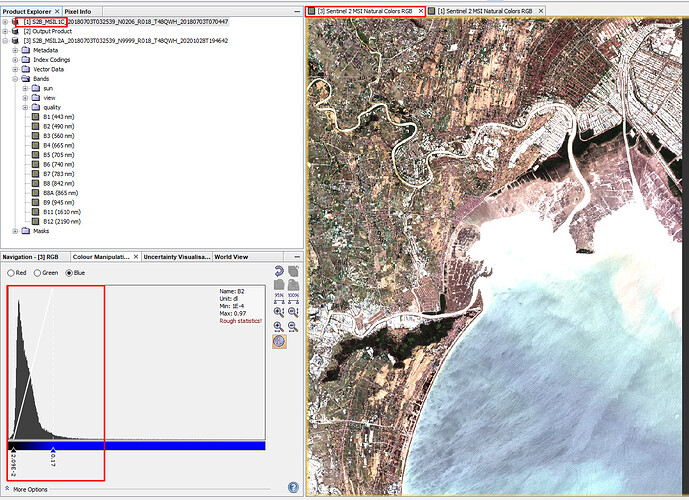
Task: Zoom in vertically on the histogram
Action: 279,312
